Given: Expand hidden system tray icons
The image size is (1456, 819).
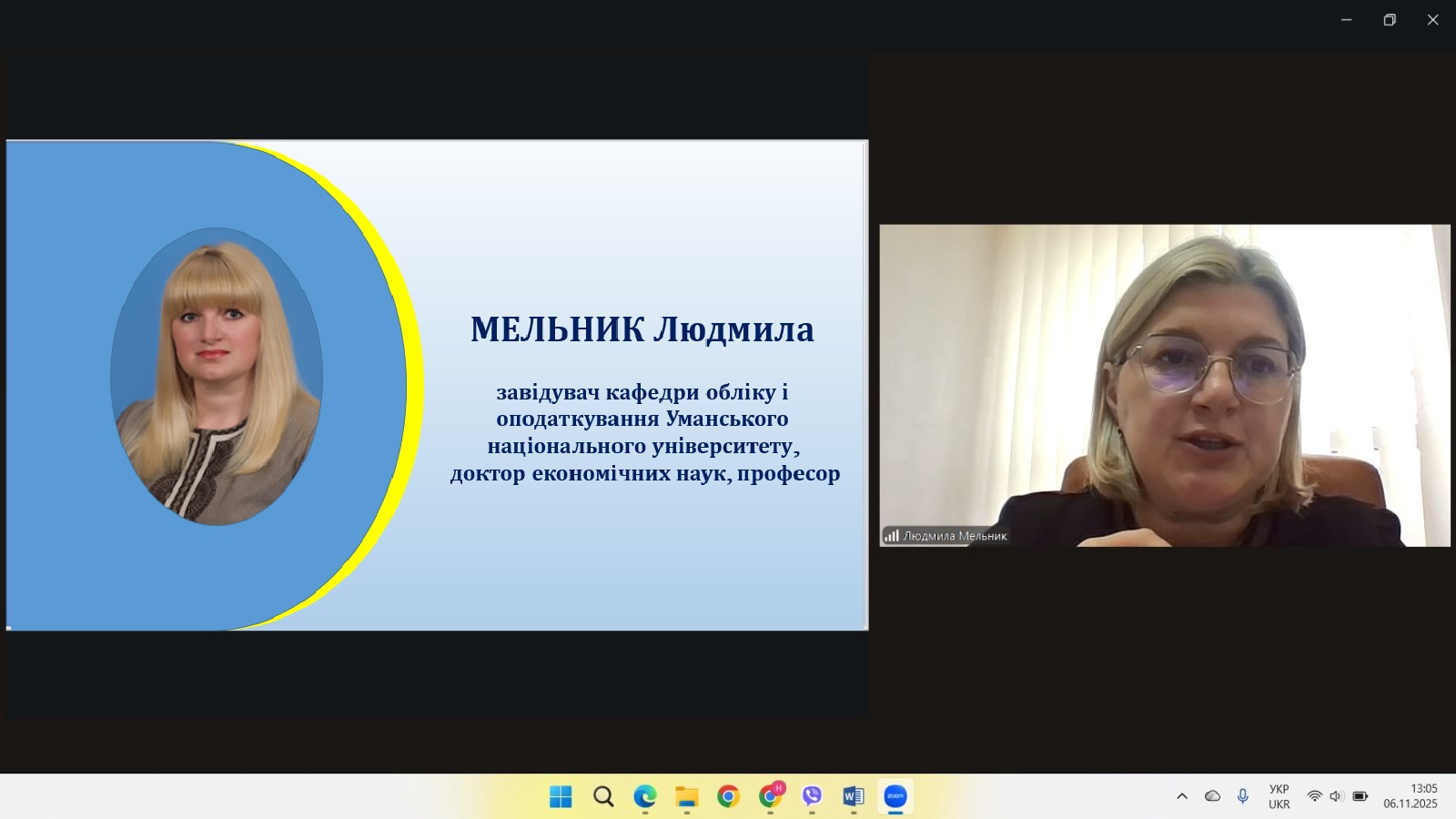Looking at the screenshot, I should pyautogui.click(x=1182, y=797).
